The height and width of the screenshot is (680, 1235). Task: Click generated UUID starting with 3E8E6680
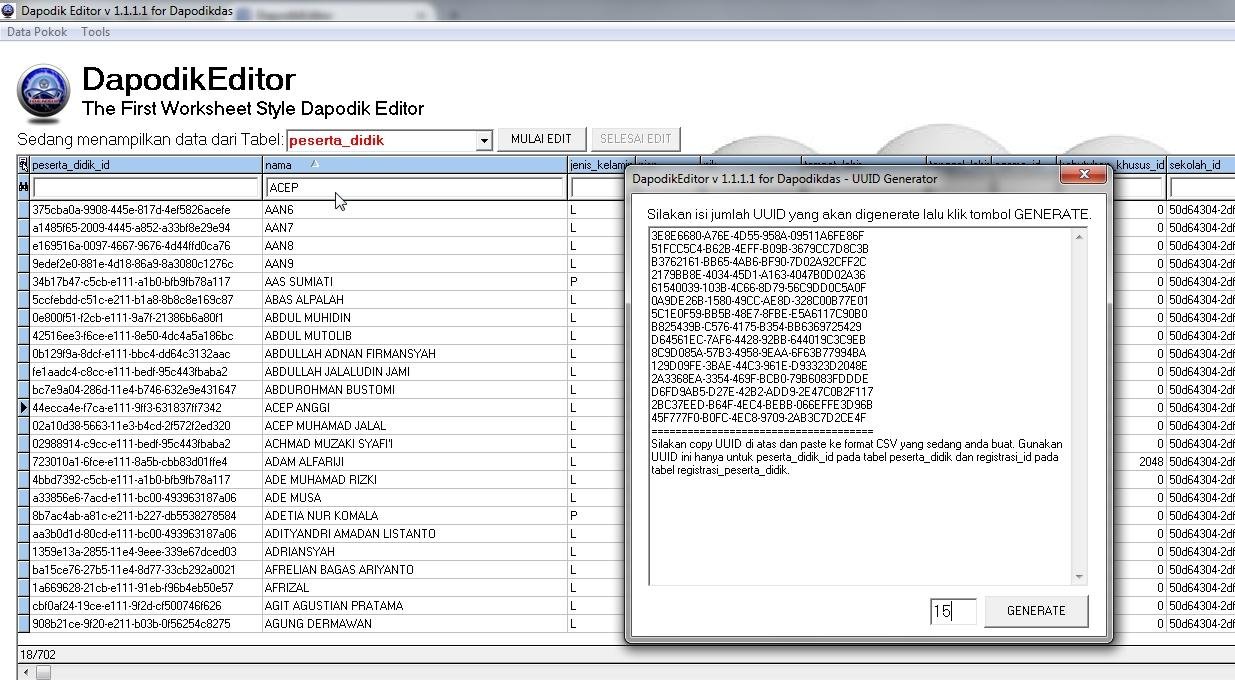757,236
